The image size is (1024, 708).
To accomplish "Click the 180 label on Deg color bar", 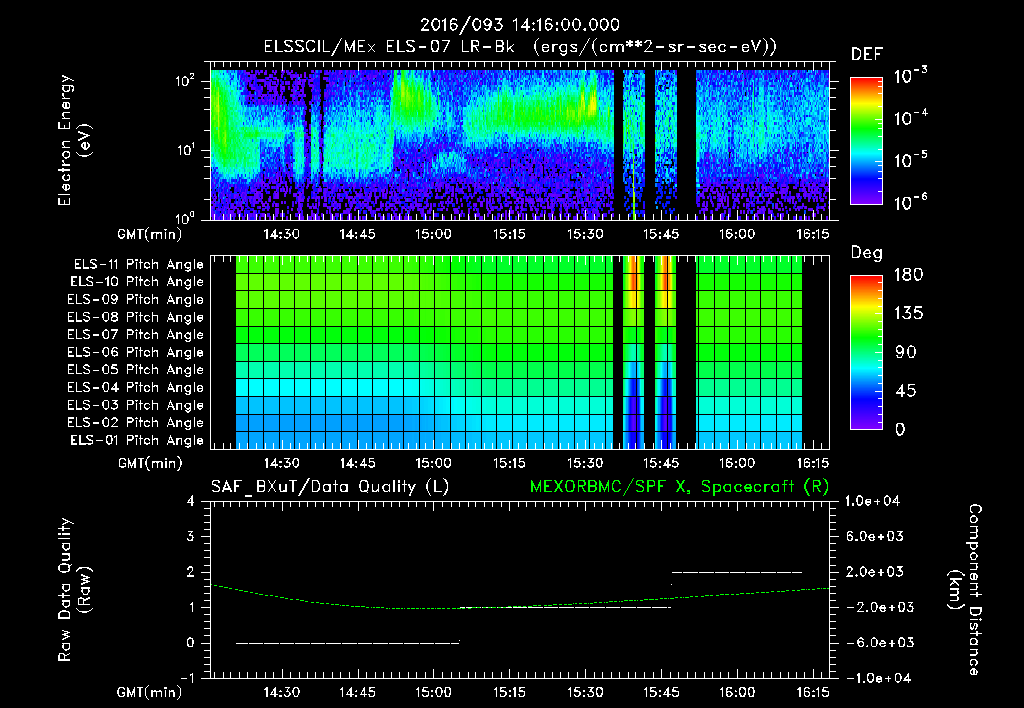I will pos(908,275).
